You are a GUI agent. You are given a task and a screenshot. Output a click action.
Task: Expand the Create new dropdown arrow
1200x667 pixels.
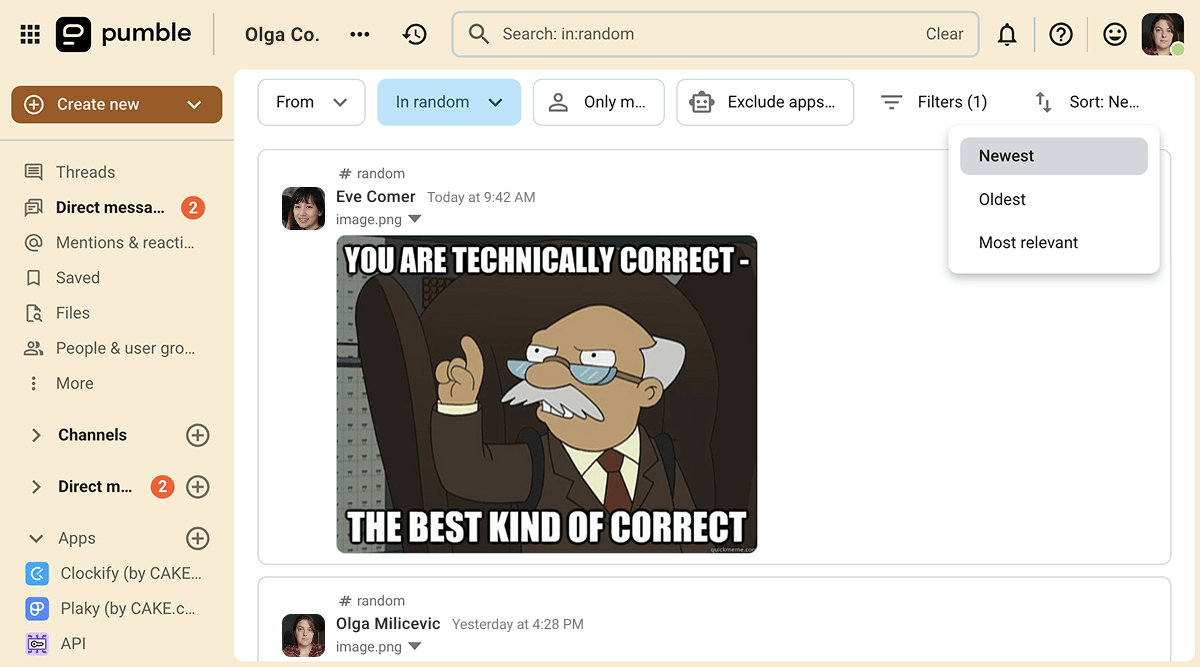click(194, 105)
